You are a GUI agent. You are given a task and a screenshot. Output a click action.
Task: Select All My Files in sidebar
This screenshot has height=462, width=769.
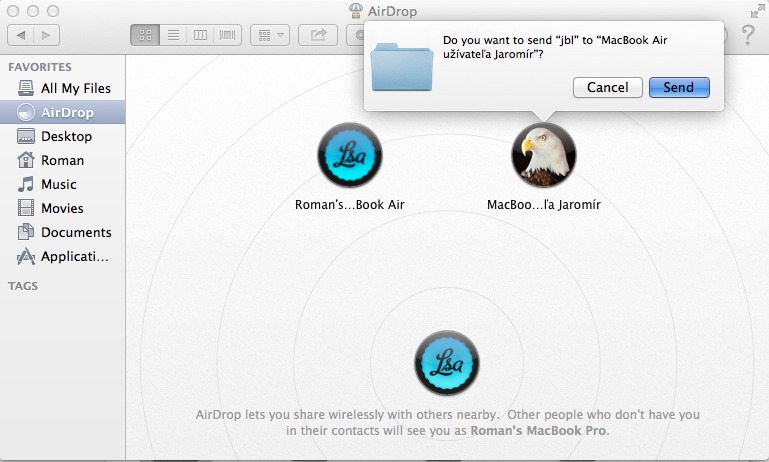click(x=63, y=88)
